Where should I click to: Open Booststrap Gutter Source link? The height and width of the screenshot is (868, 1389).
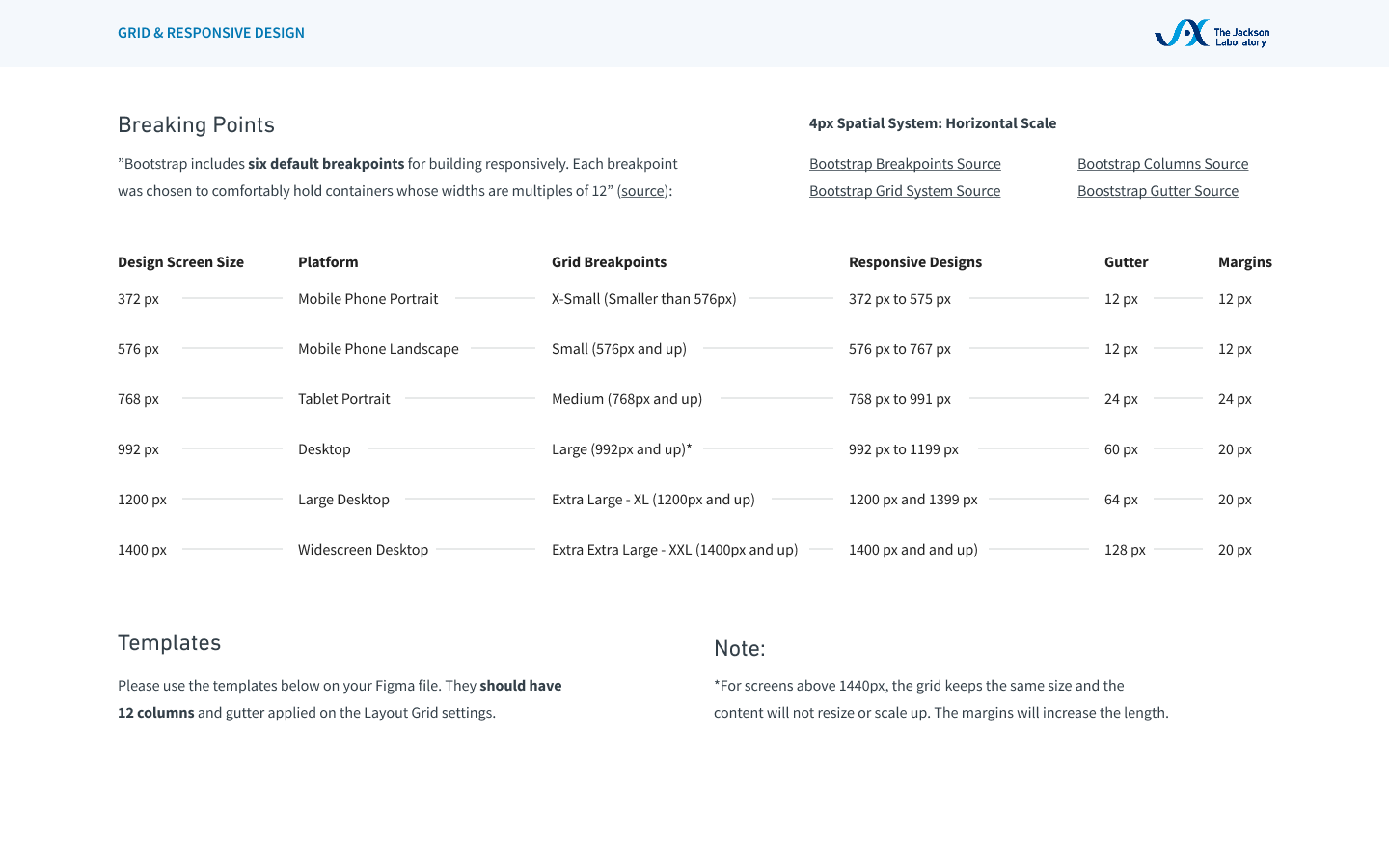click(1157, 191)
